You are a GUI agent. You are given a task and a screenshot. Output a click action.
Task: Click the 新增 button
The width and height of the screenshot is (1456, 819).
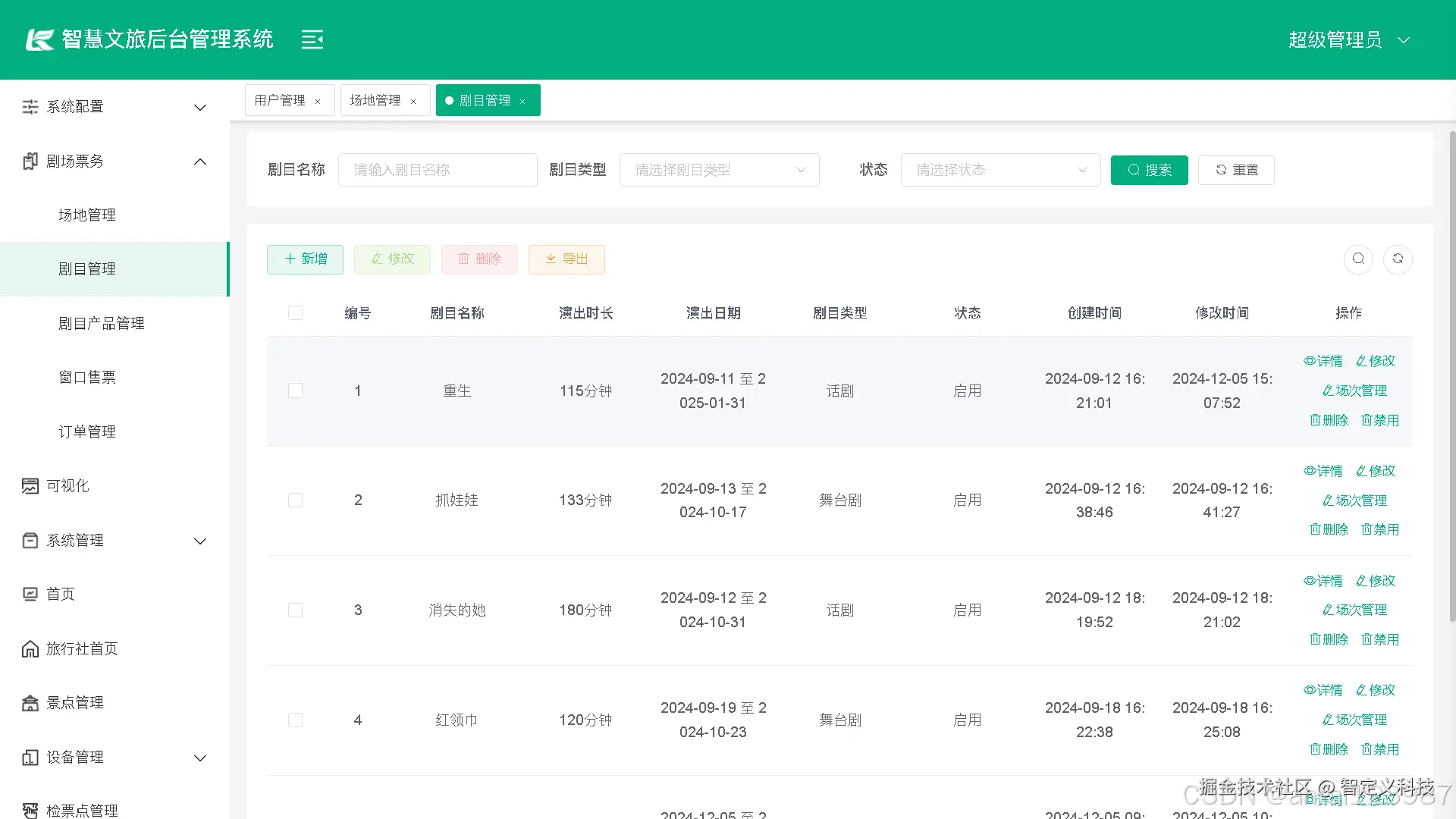(x=305, y=259)
